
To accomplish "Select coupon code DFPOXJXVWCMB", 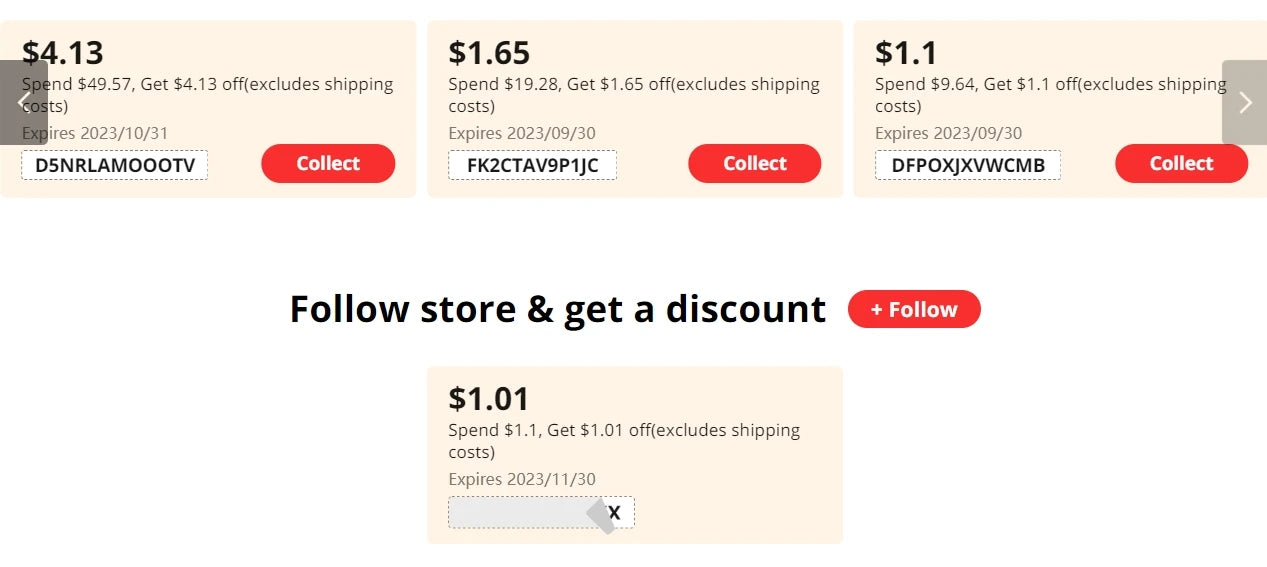I will [x=967, y=165].
